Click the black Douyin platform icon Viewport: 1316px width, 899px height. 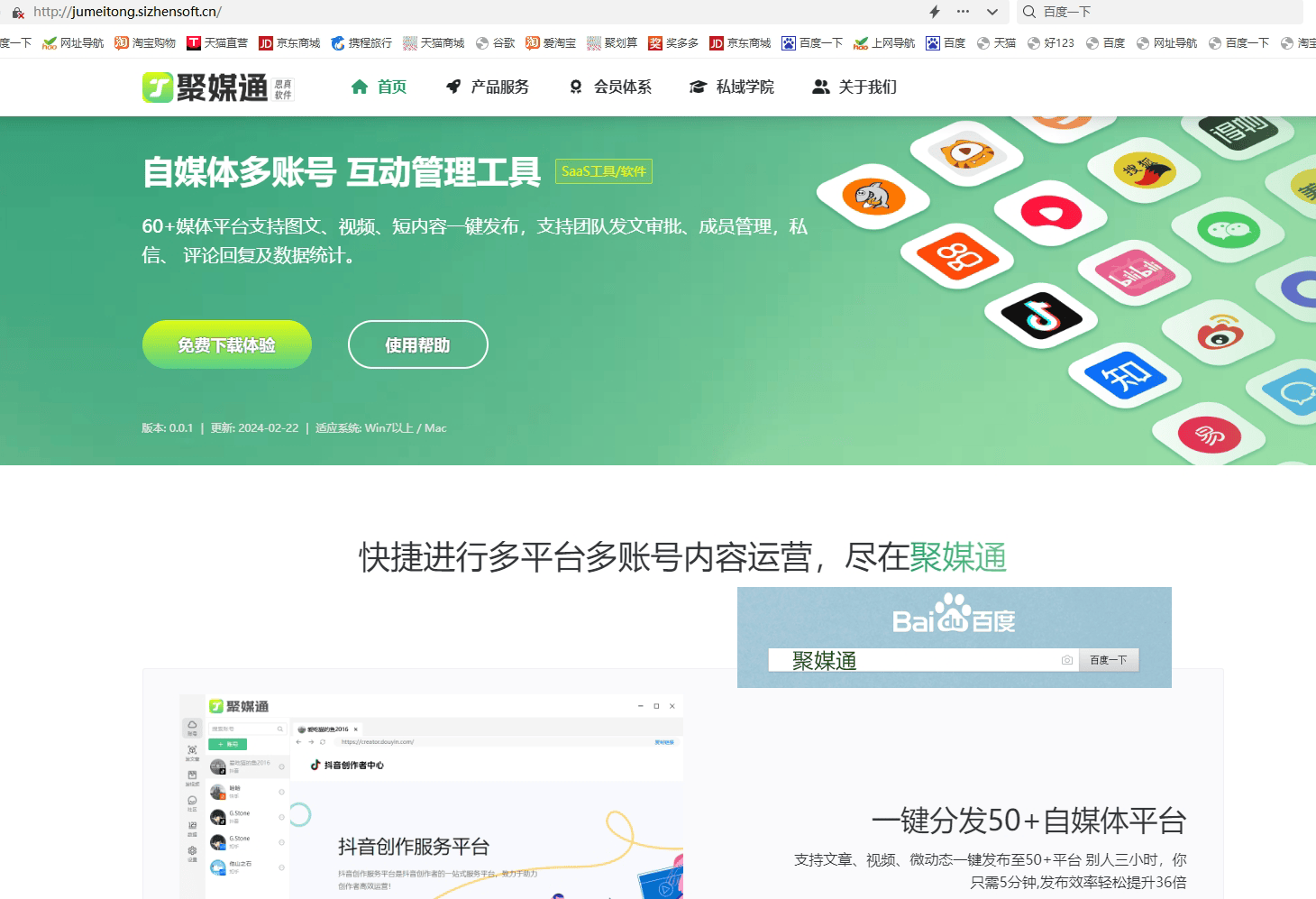[1041, 317]
